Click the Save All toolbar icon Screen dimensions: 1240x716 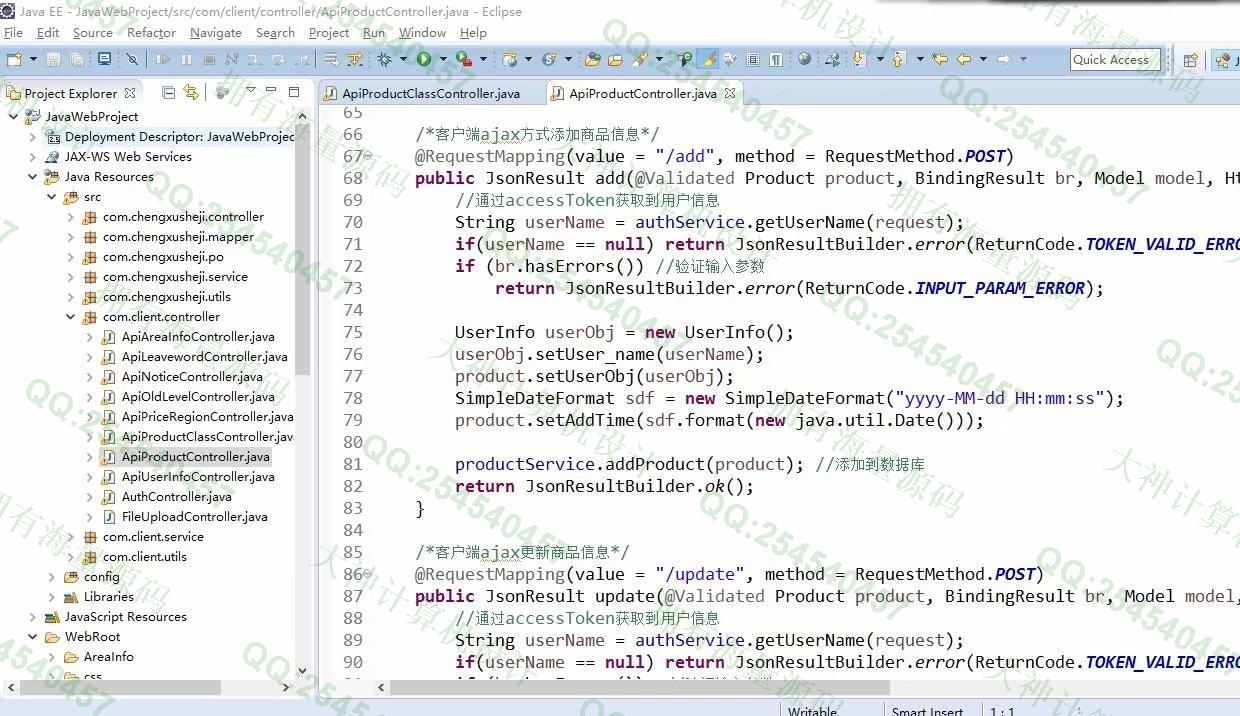pos(77,60)
